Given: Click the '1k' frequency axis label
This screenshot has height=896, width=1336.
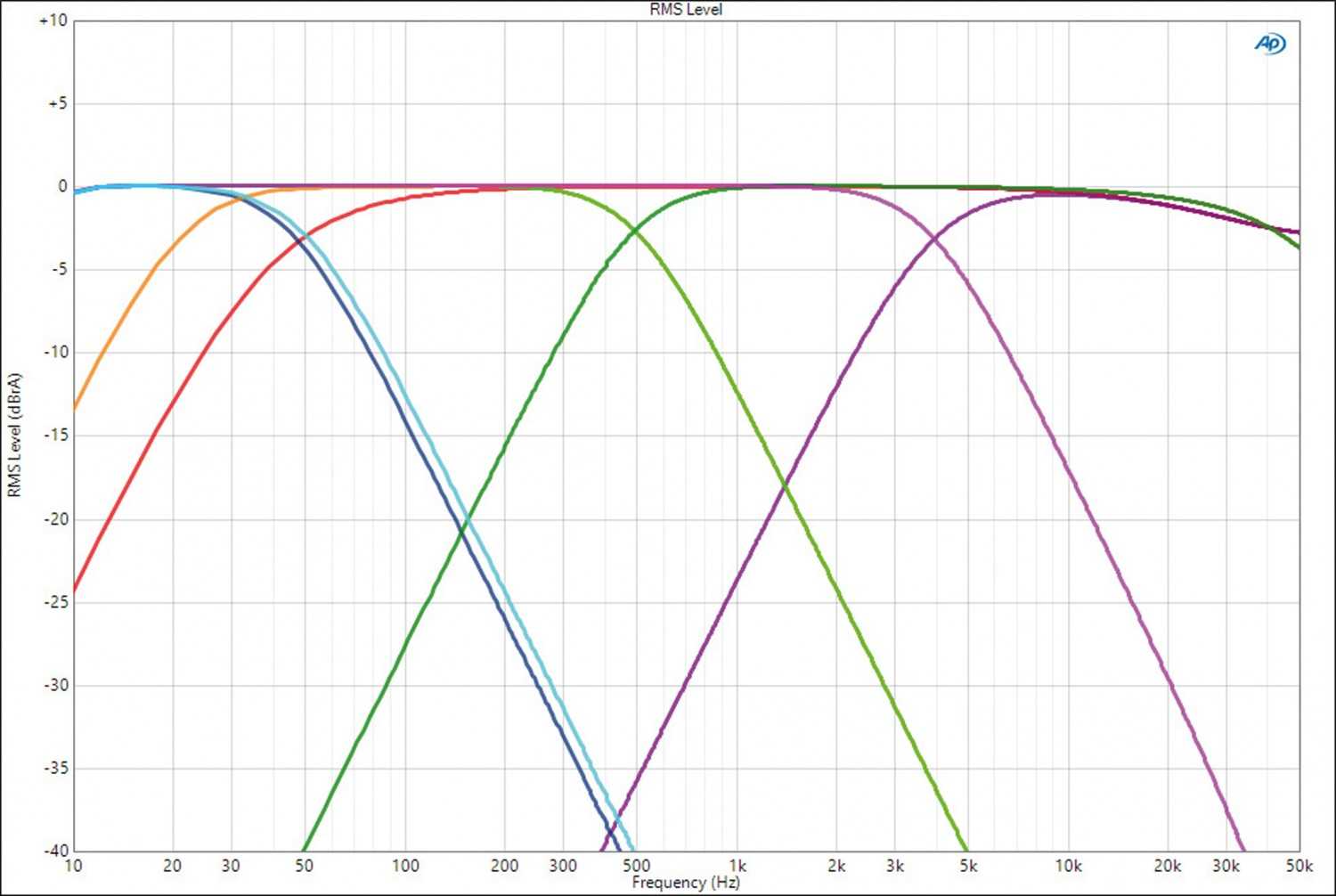Looking at the screenshot, I should coord(737,866).
